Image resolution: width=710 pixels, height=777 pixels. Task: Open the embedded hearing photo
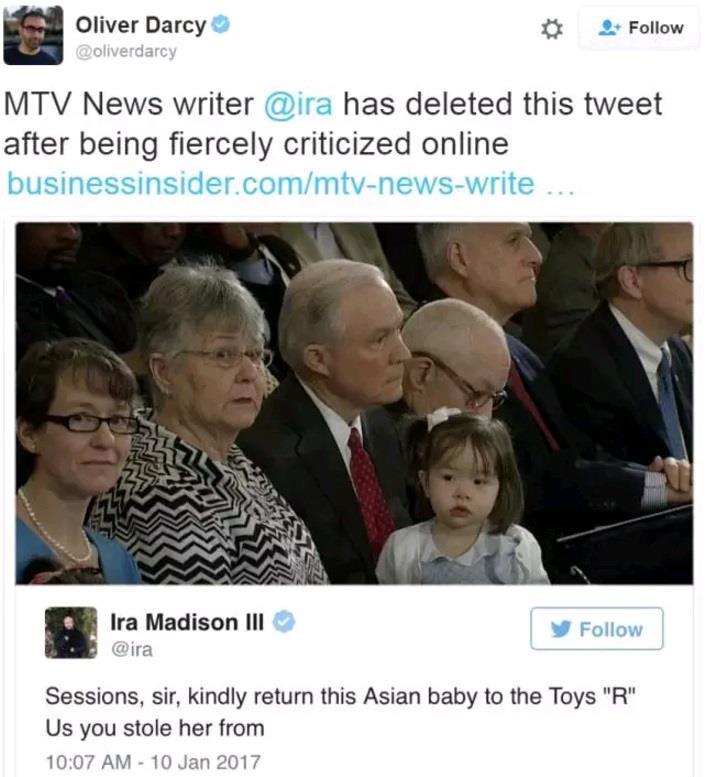[354, 403]
